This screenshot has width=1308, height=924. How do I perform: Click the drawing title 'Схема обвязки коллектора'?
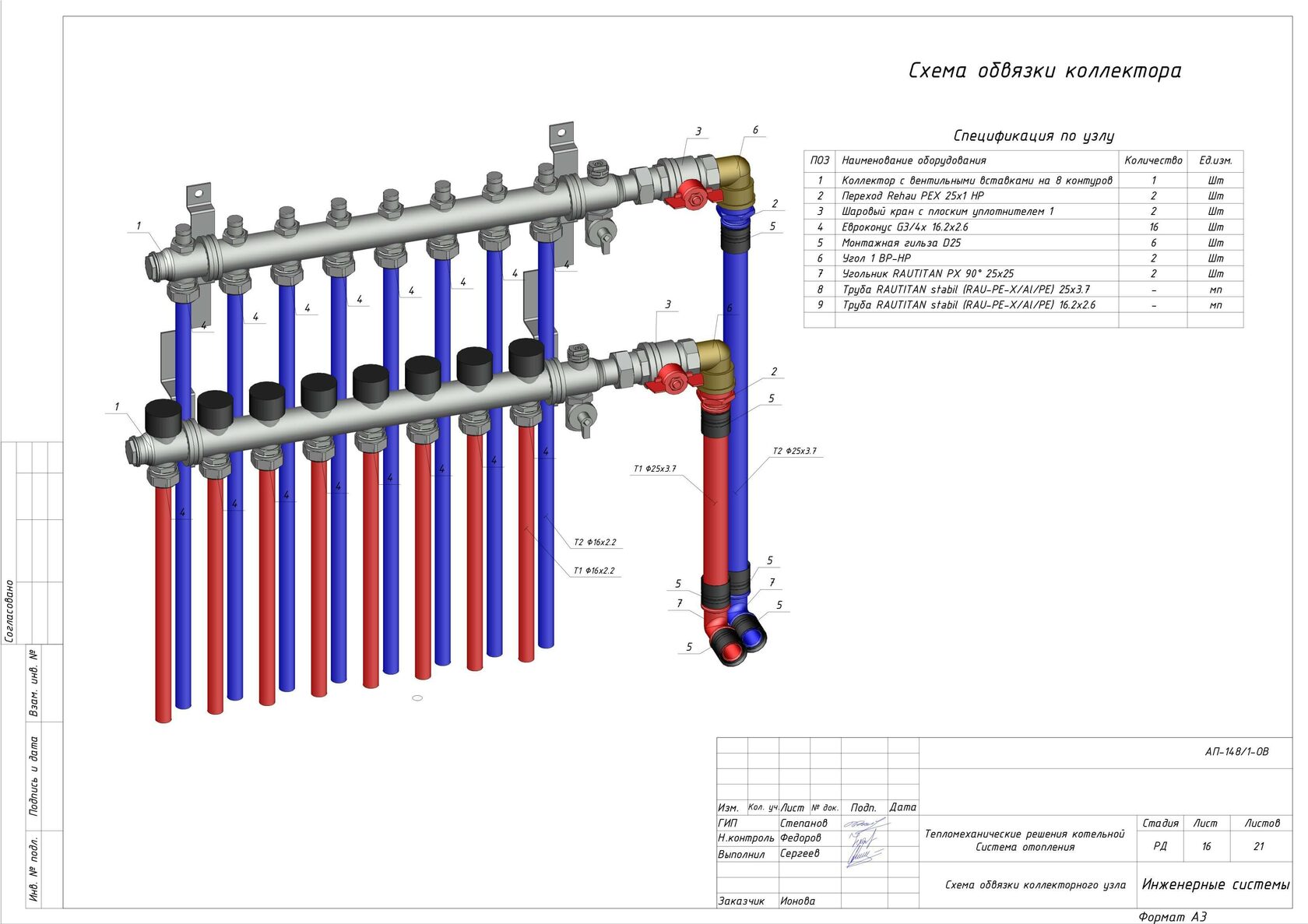(x=1044, y=71)
